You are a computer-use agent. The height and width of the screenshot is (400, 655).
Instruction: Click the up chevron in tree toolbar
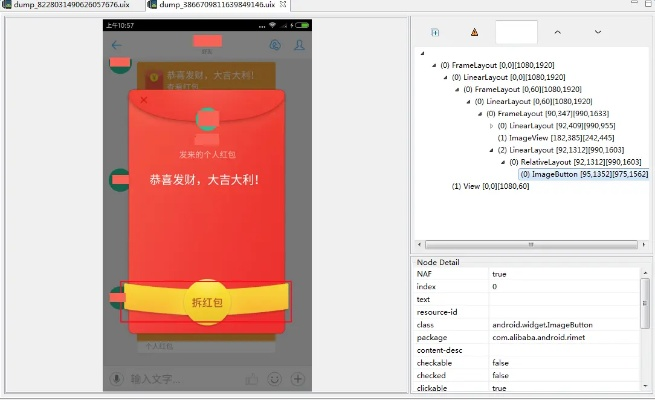(557, 32)
